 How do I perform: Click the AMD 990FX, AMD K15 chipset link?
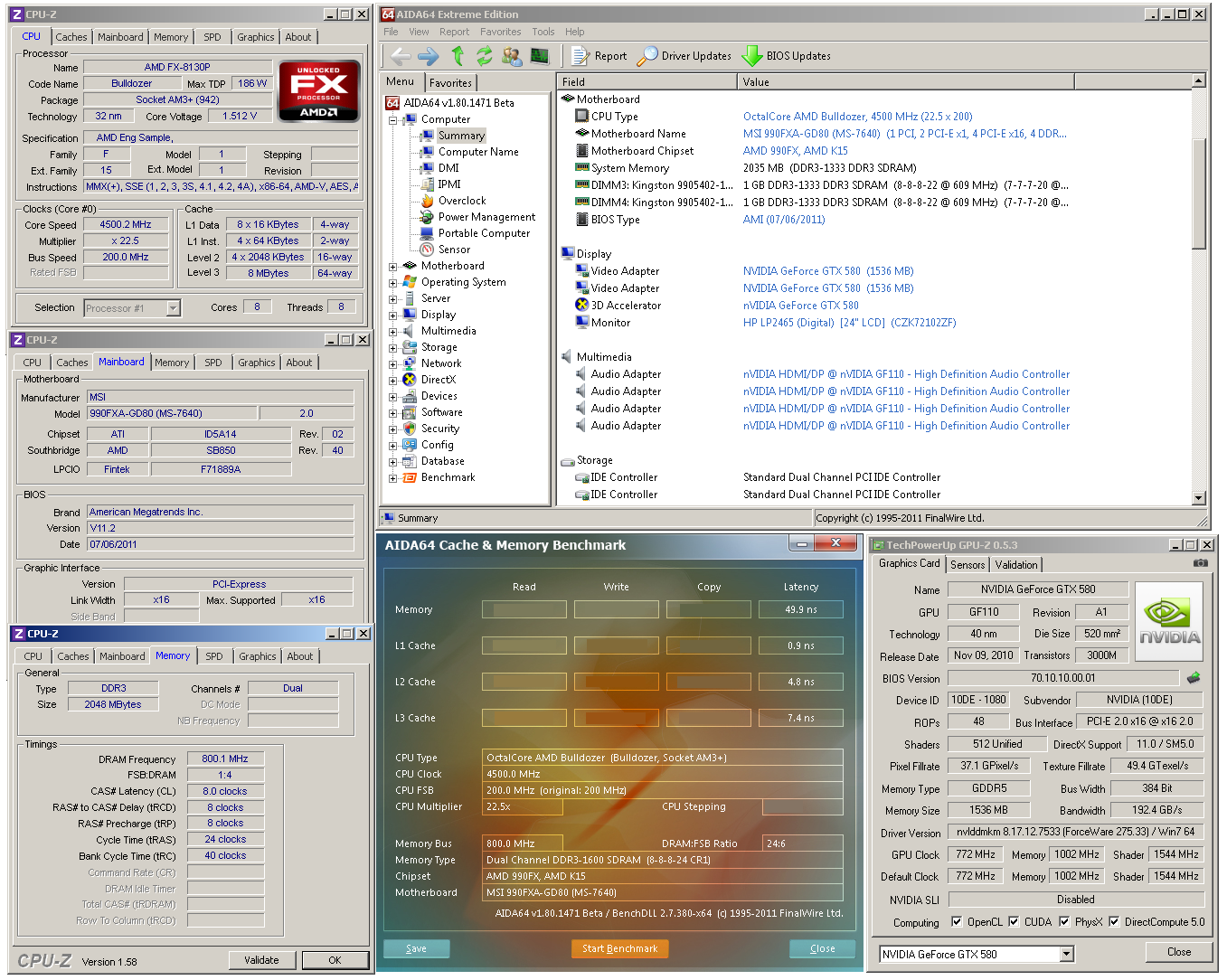coord(796,151)
